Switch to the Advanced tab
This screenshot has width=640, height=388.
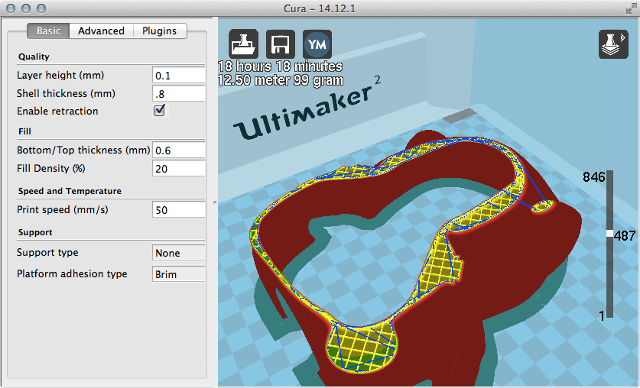(x=101, y=31)
